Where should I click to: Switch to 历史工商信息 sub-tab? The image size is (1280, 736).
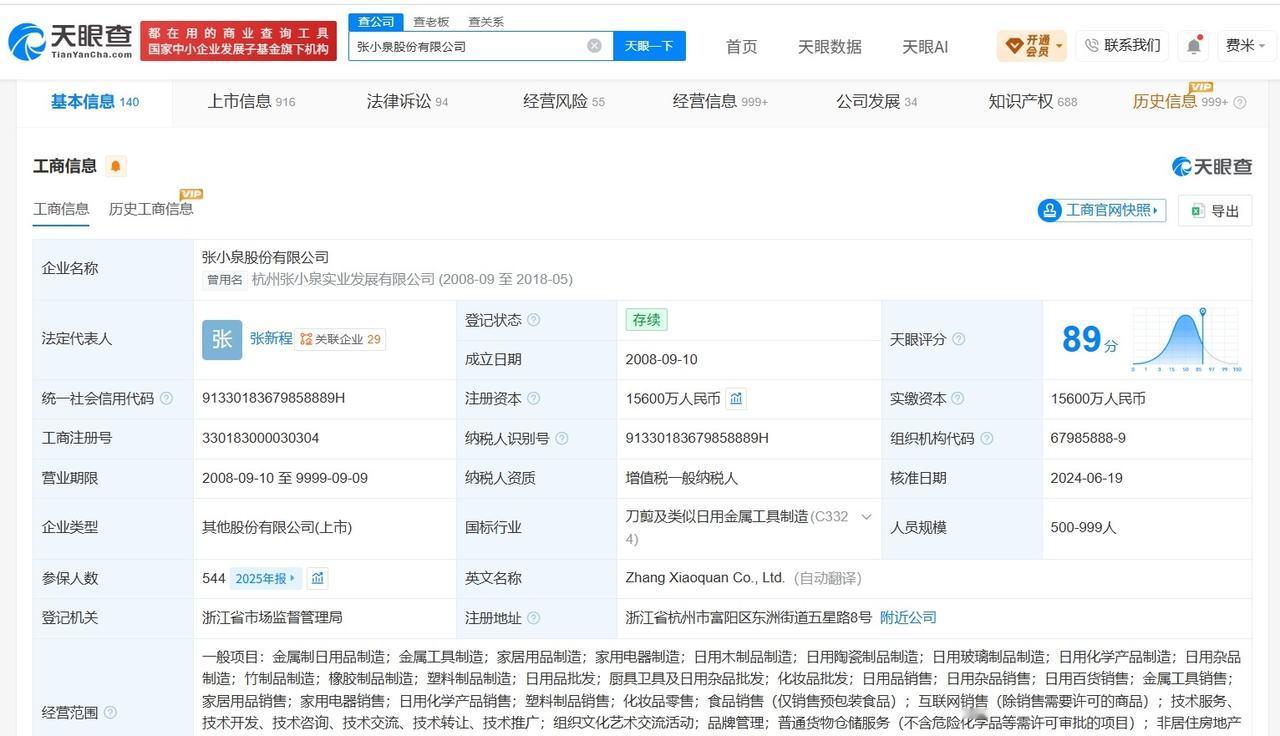[x=151, y=209]
